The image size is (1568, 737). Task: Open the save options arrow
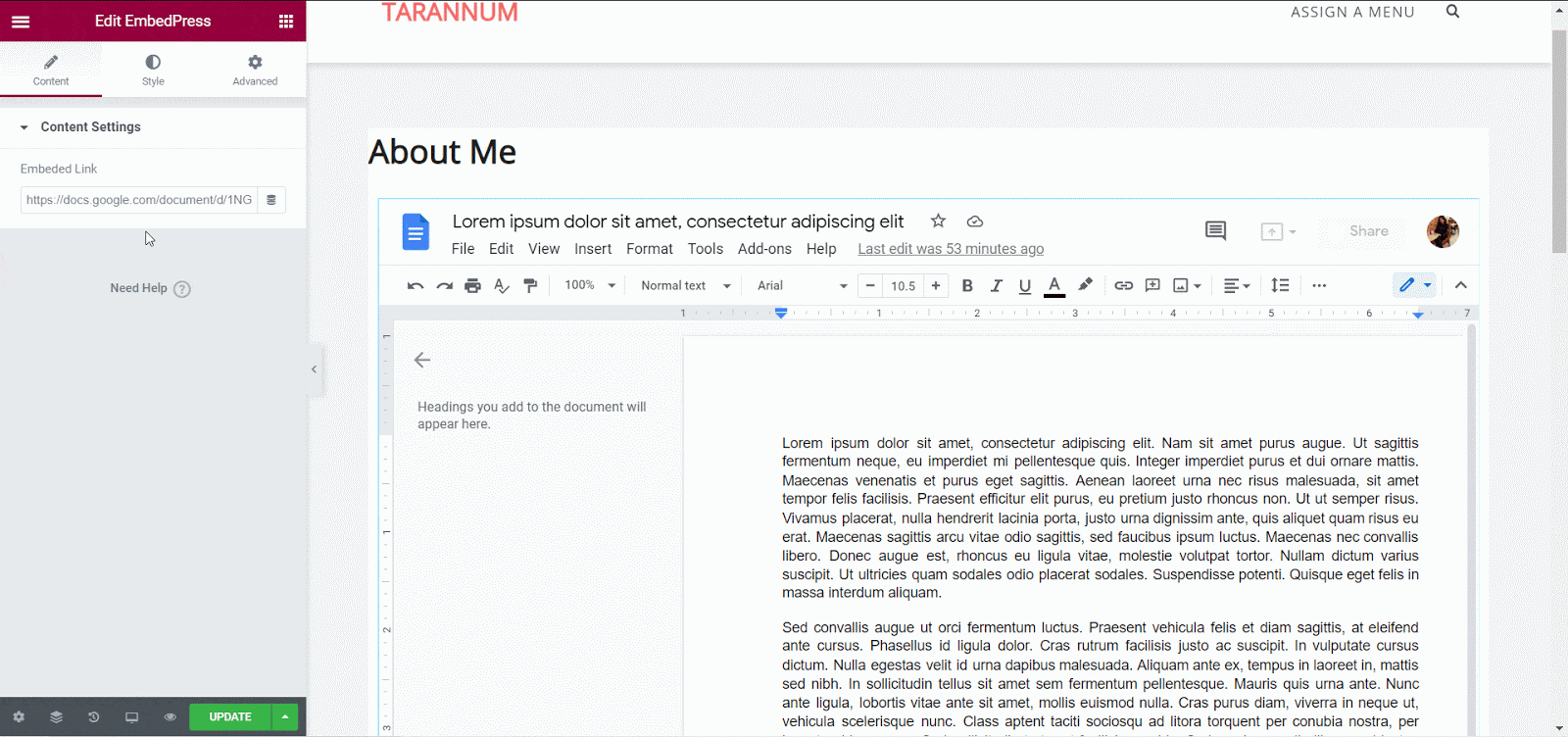[x=285, y=717]
